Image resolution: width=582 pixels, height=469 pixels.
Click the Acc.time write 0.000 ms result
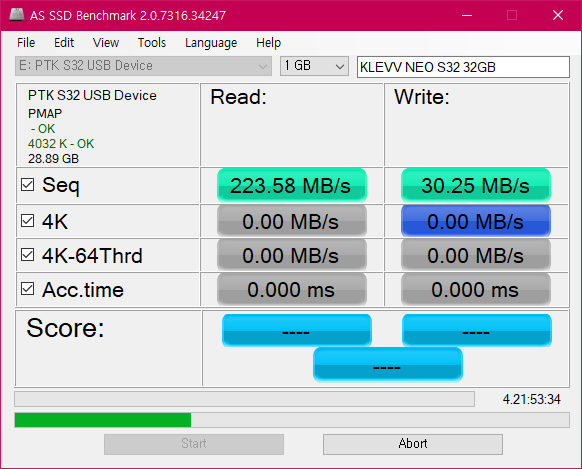(475, 289)
